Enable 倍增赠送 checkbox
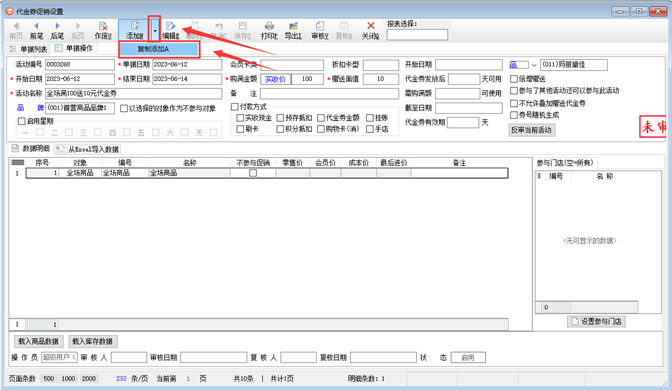The image size is (672, 390). [514, 79]
